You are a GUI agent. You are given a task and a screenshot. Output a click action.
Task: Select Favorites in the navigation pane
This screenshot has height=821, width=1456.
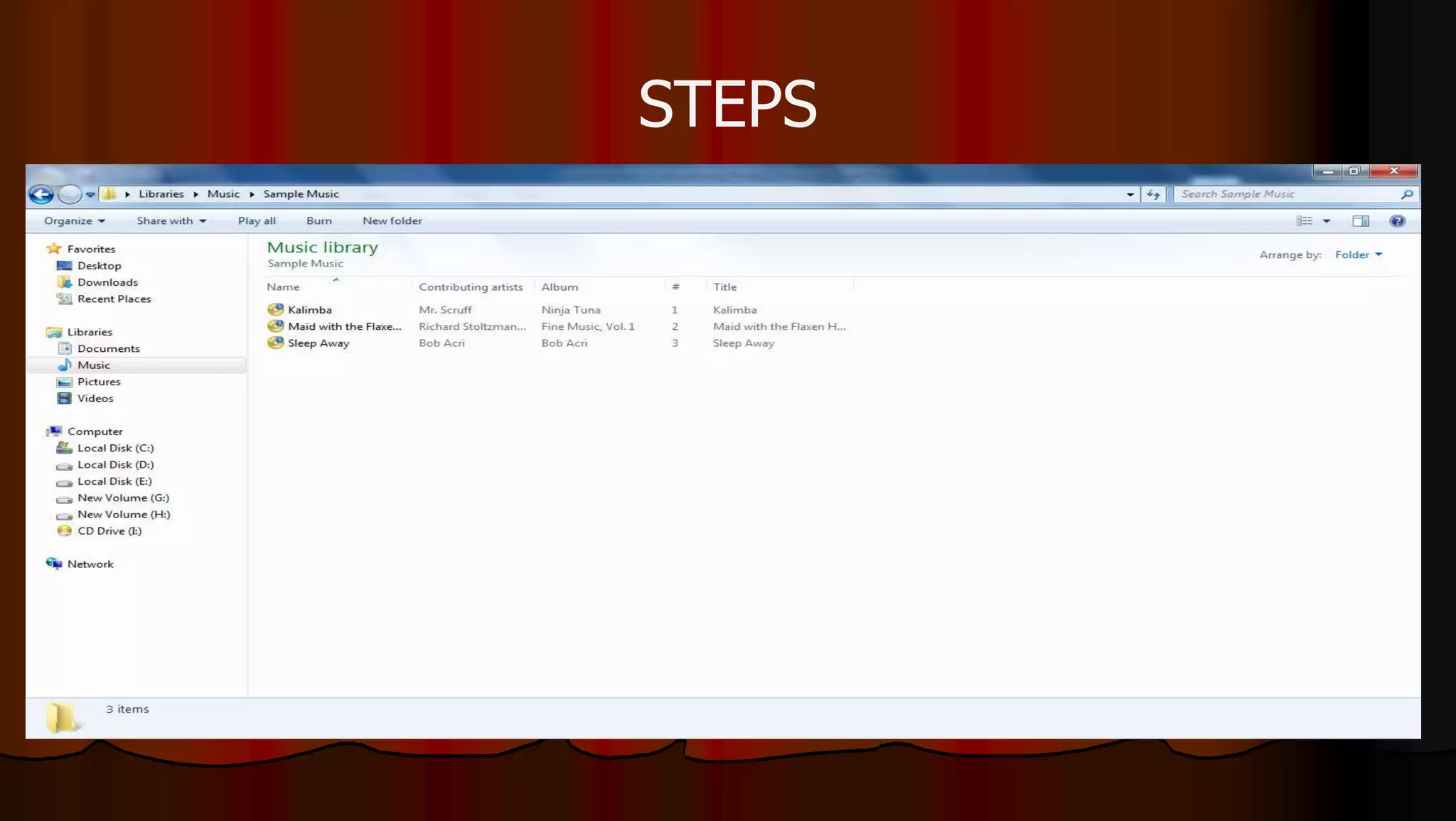click(x=91, y=249)
